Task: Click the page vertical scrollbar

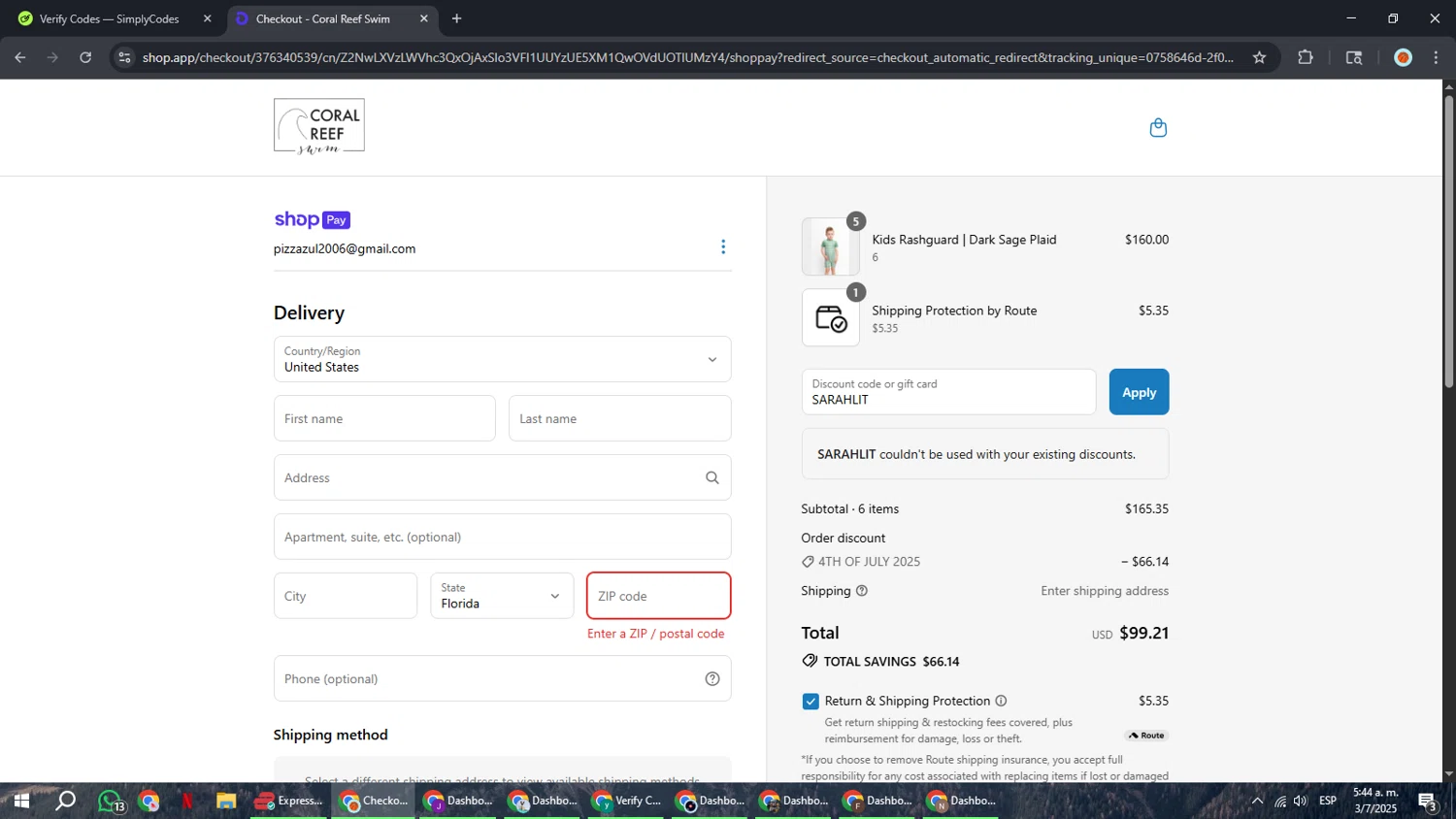Action: (1448, 243)
